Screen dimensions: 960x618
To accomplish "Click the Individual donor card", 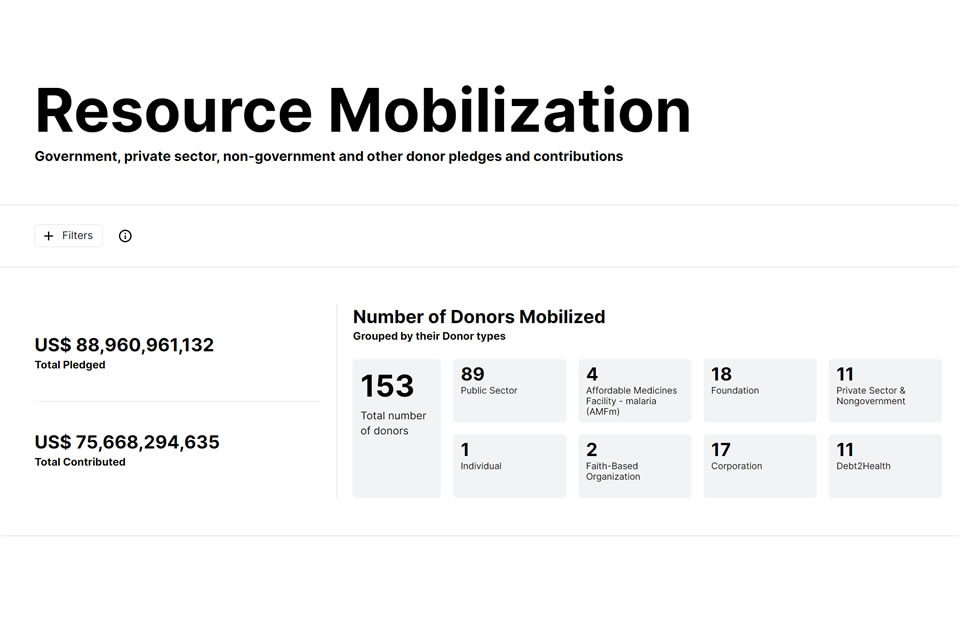I will coord(509,465).
